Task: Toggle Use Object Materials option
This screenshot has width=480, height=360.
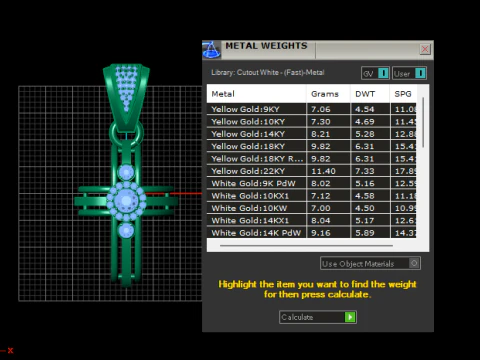Action: pyautogui.click(x=370, y=263)
